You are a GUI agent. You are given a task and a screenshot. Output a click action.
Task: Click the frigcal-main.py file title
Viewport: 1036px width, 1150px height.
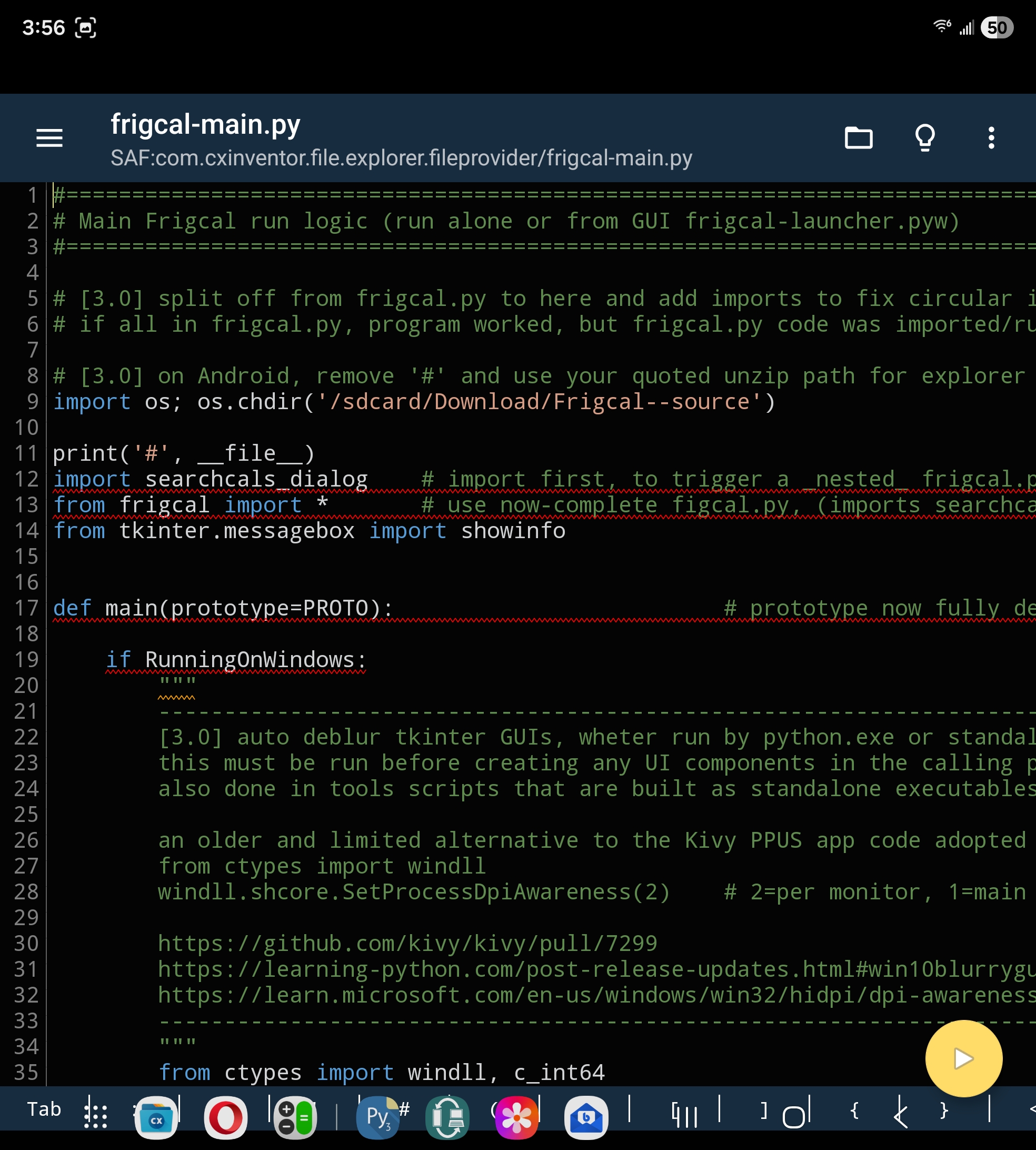tap(205, 124)
